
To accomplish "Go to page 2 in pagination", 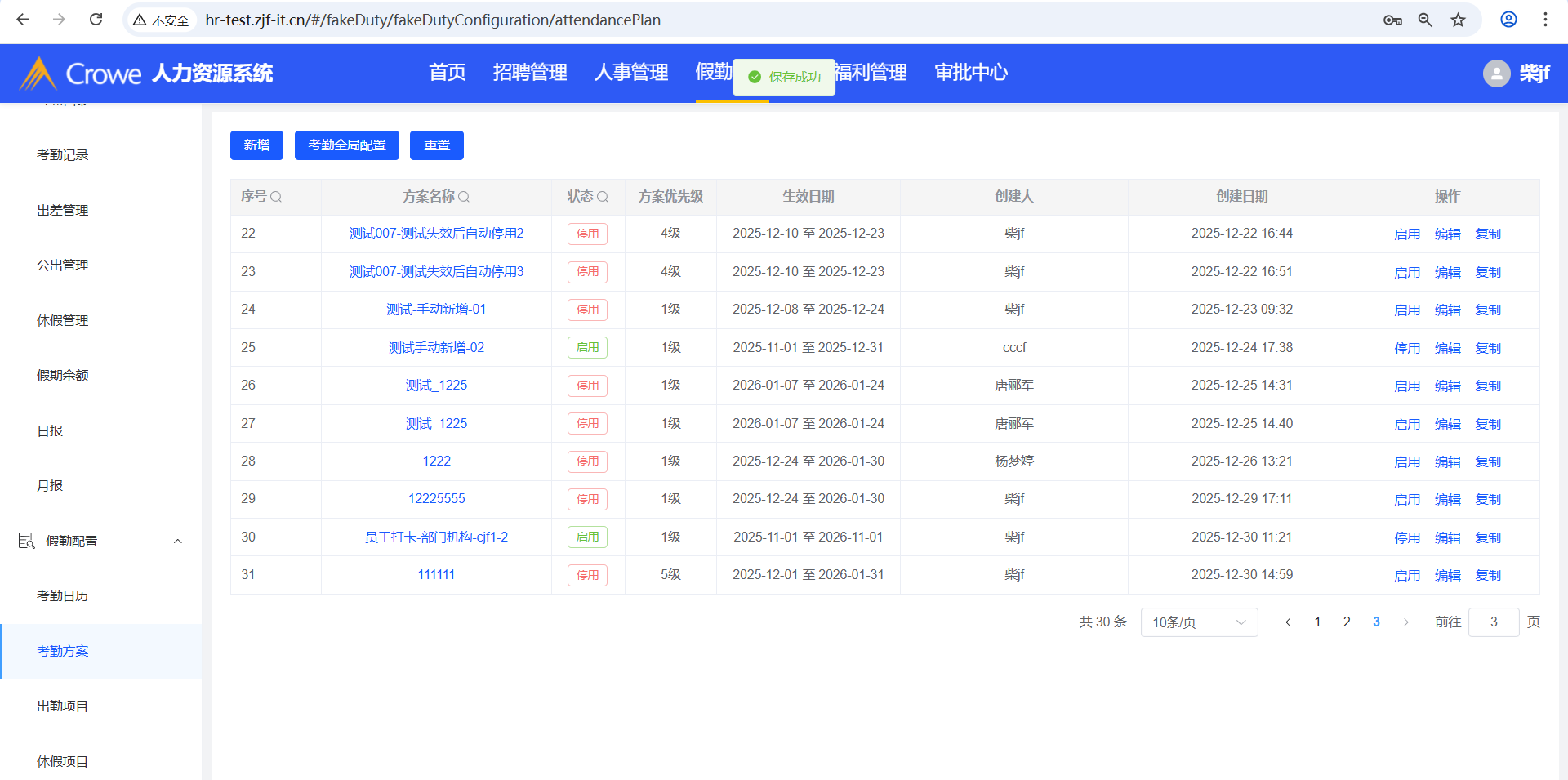I will (1347, 622).
